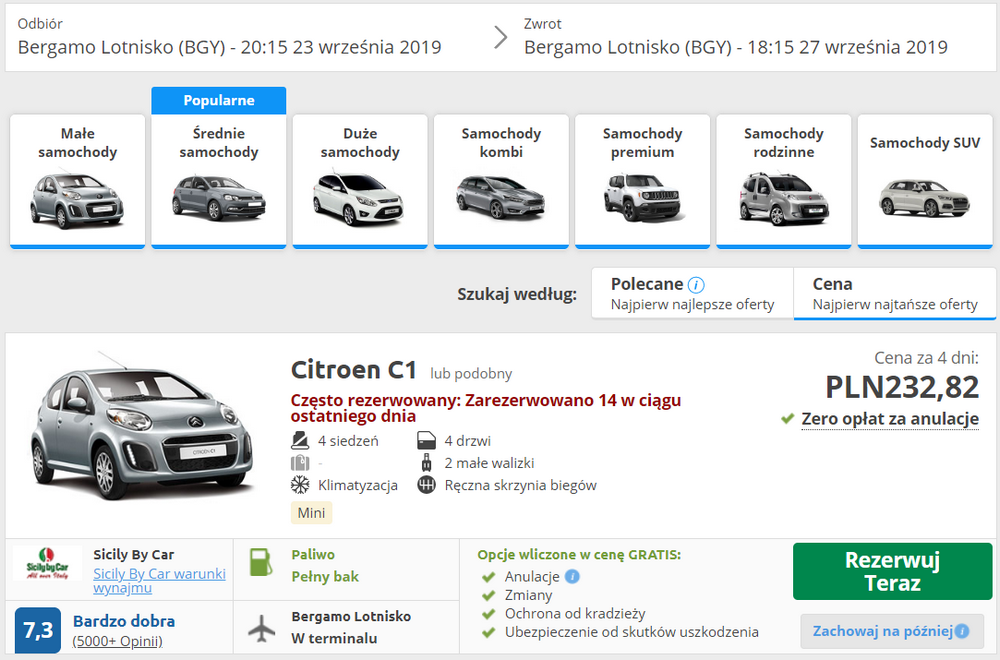
Task: Click the Jeep image in Samochody premium
Action: click(x=642, y=198)
